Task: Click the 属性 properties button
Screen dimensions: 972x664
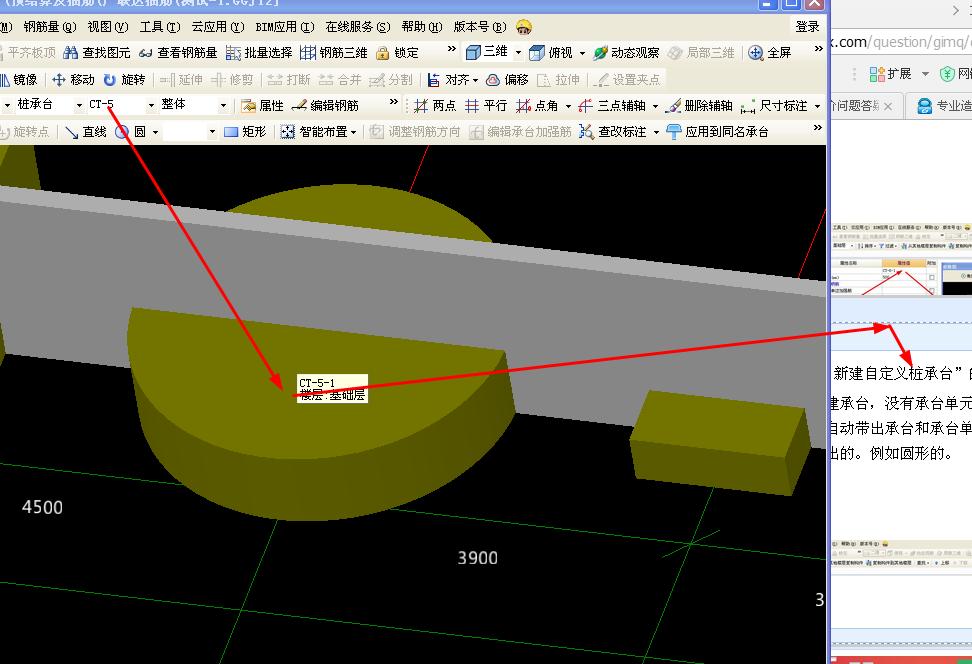Action: click(x=263, y=106)
